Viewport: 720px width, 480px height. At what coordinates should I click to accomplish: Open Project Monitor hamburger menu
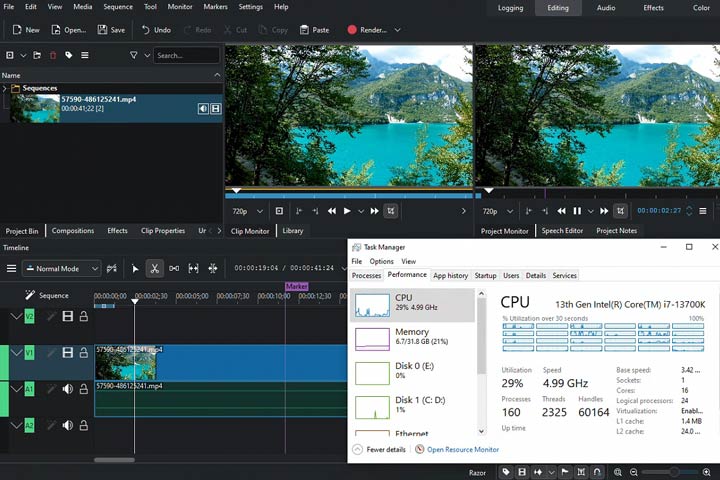703,211
